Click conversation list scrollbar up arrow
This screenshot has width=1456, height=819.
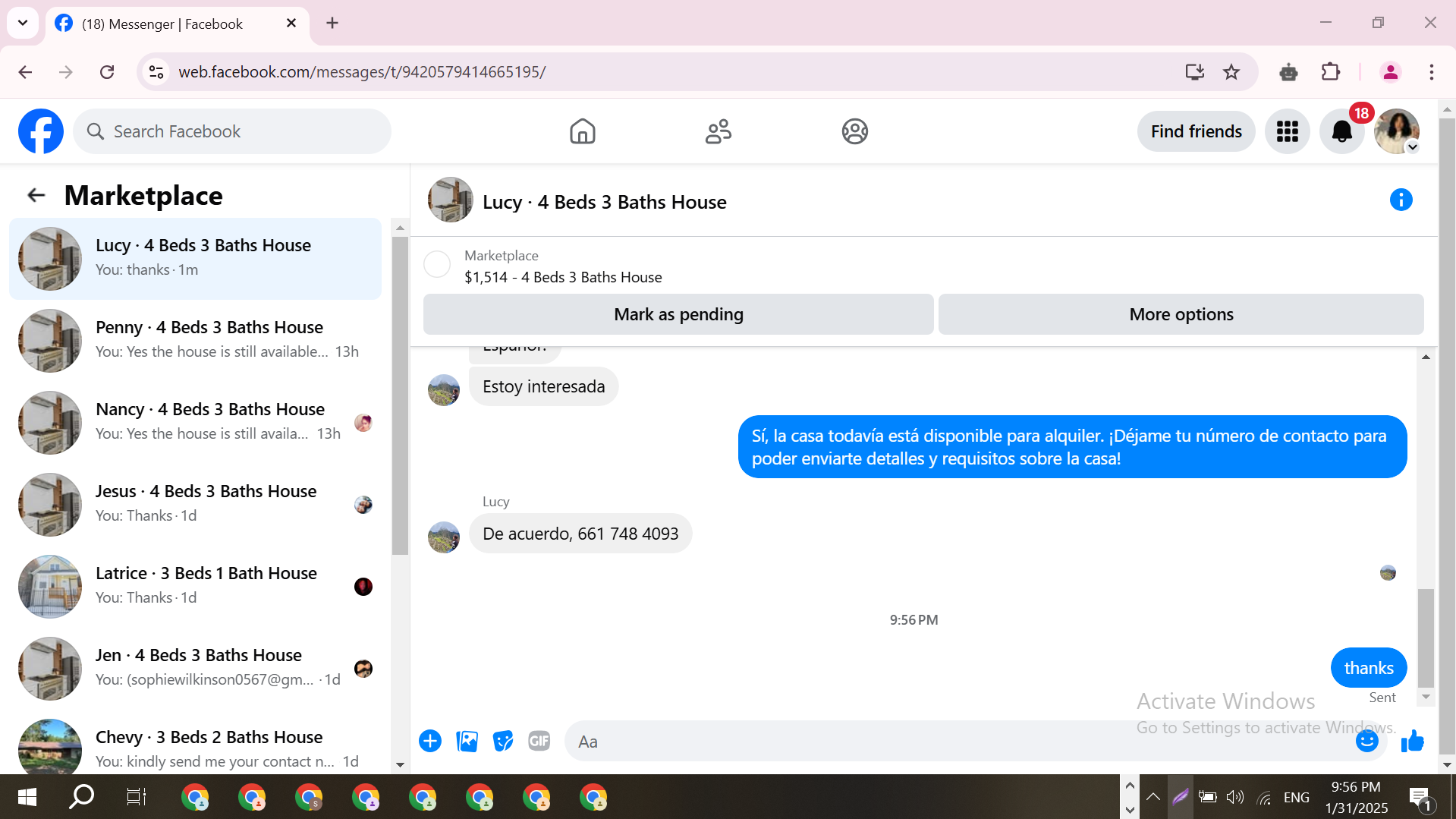[401, 228]
